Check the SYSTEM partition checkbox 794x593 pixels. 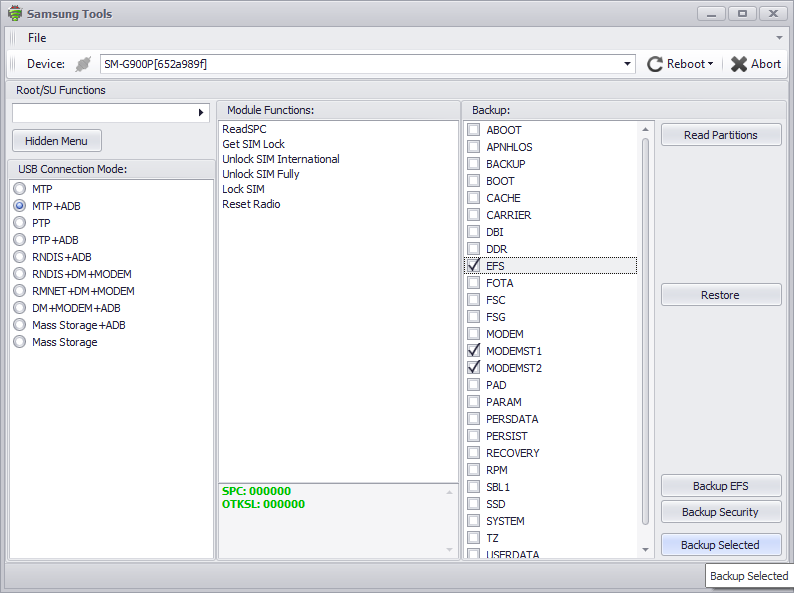tap(473, 521)
